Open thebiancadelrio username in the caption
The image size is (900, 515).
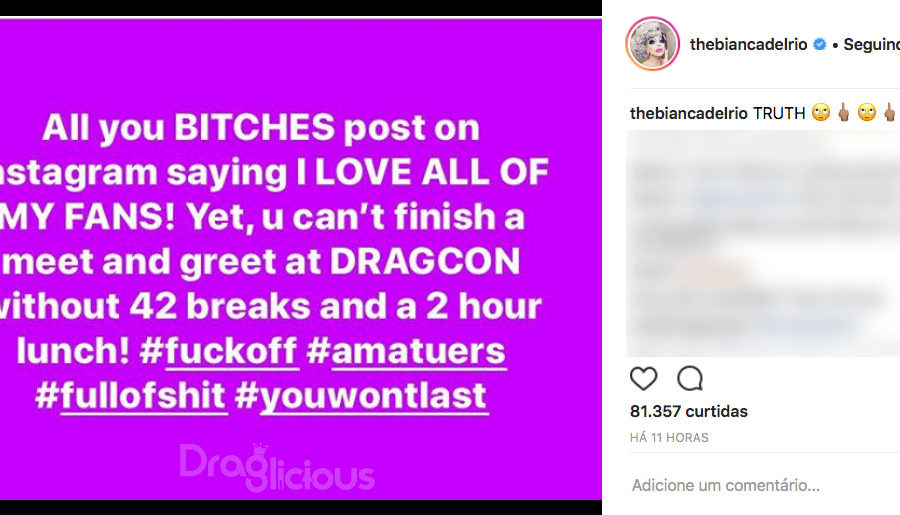688,113
